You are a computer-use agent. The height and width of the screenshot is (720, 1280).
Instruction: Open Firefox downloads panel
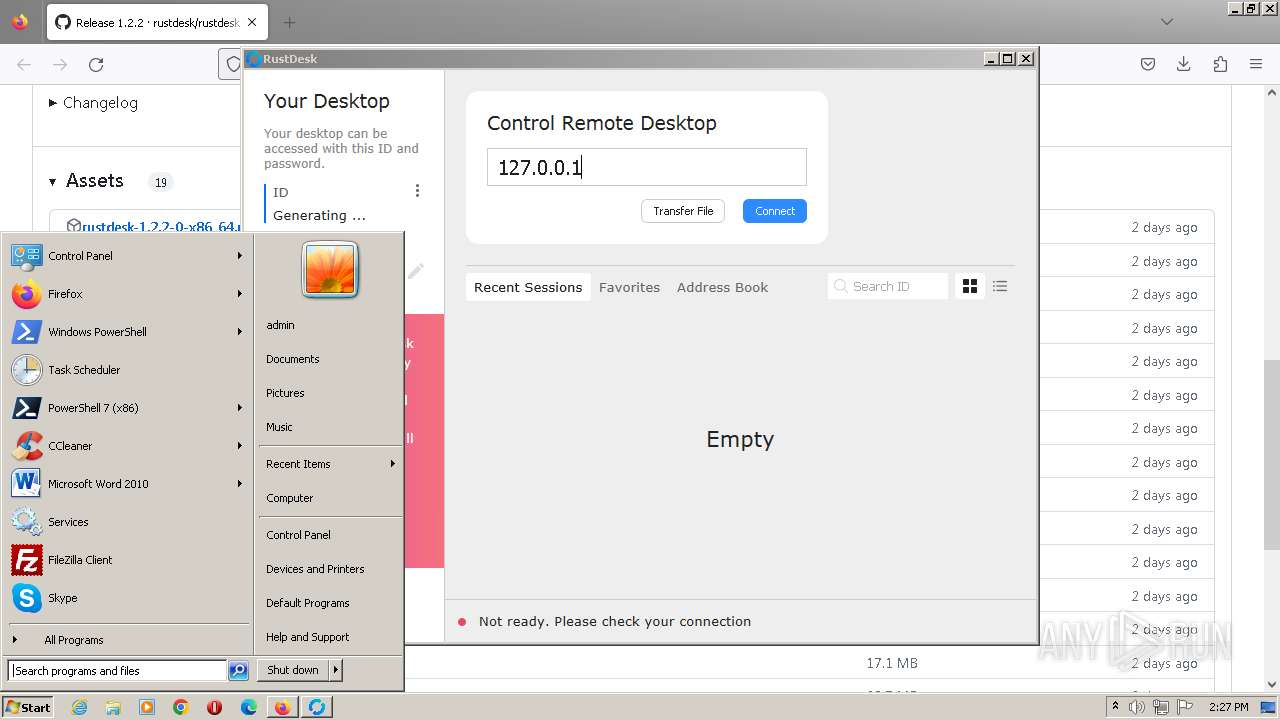(1184, 64)
